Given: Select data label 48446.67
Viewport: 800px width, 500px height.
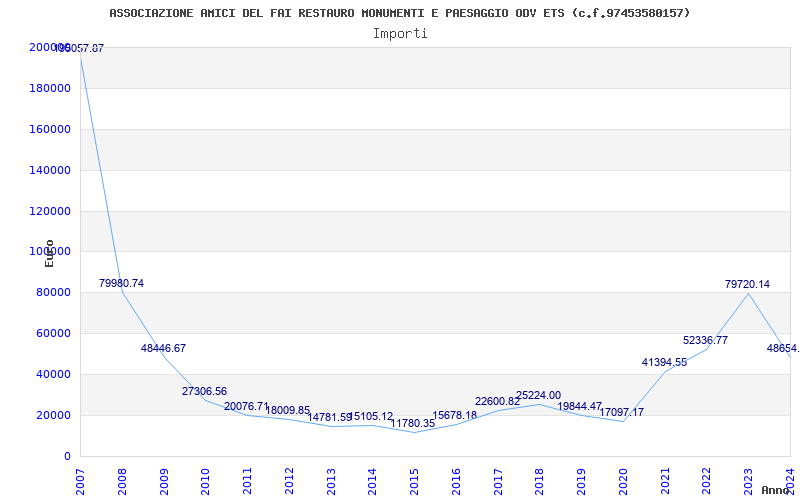Looking at the screenshot, I should click(x=163, y=348).
